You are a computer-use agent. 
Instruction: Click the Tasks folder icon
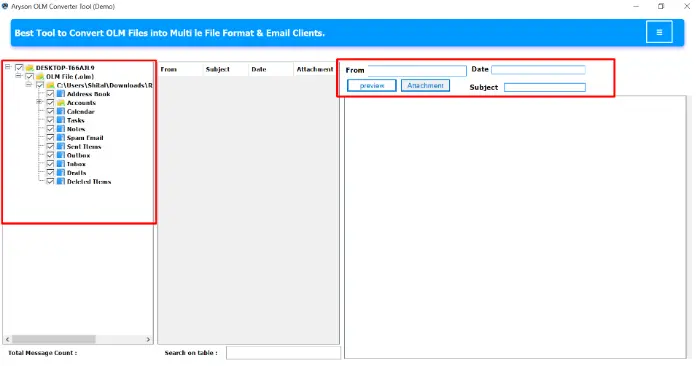click(61, 121)
